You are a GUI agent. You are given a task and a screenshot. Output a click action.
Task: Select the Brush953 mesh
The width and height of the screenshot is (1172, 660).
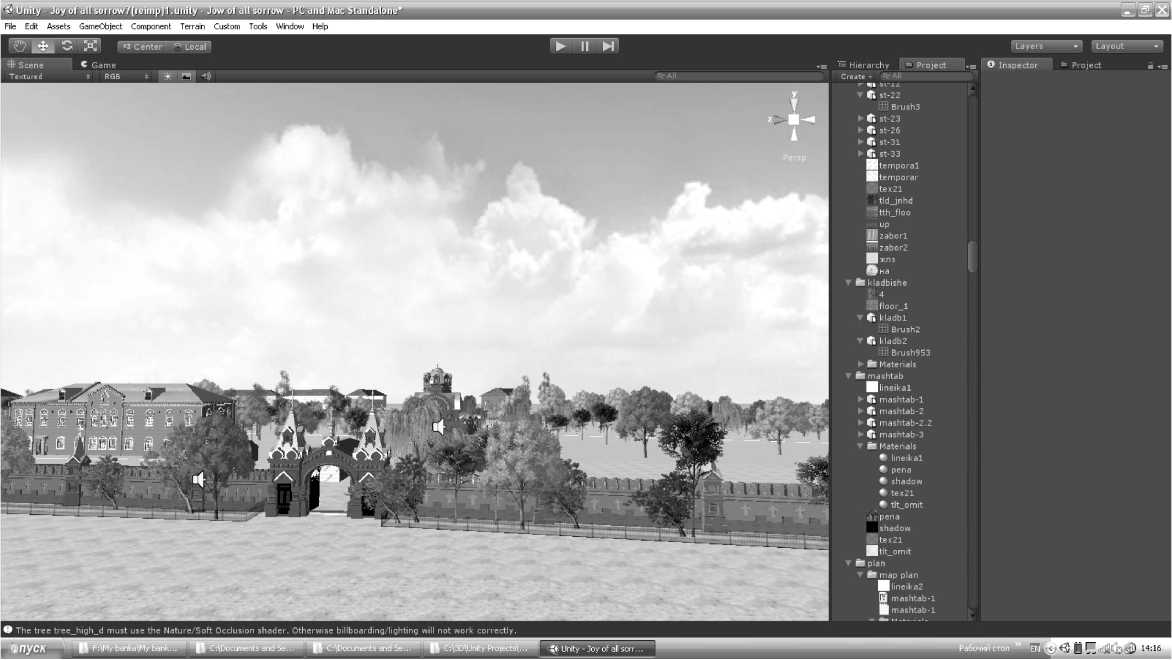coord(904,353)
